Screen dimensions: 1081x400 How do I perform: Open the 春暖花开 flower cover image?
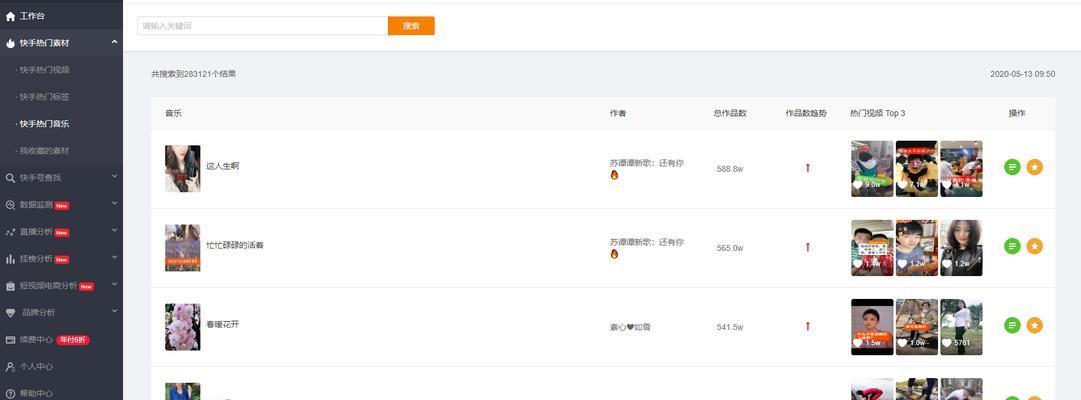[183, 327]
